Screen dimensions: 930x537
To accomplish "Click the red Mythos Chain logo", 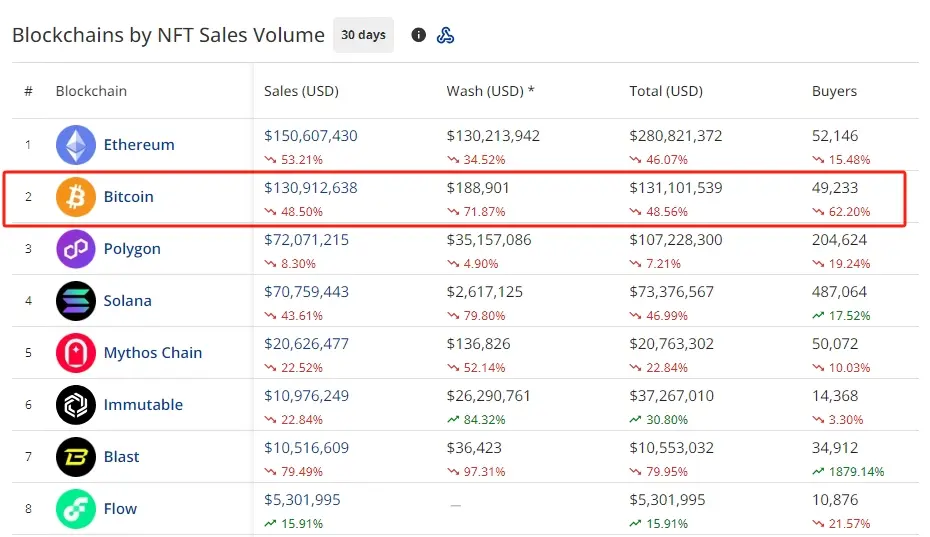I will coord(76,353).
